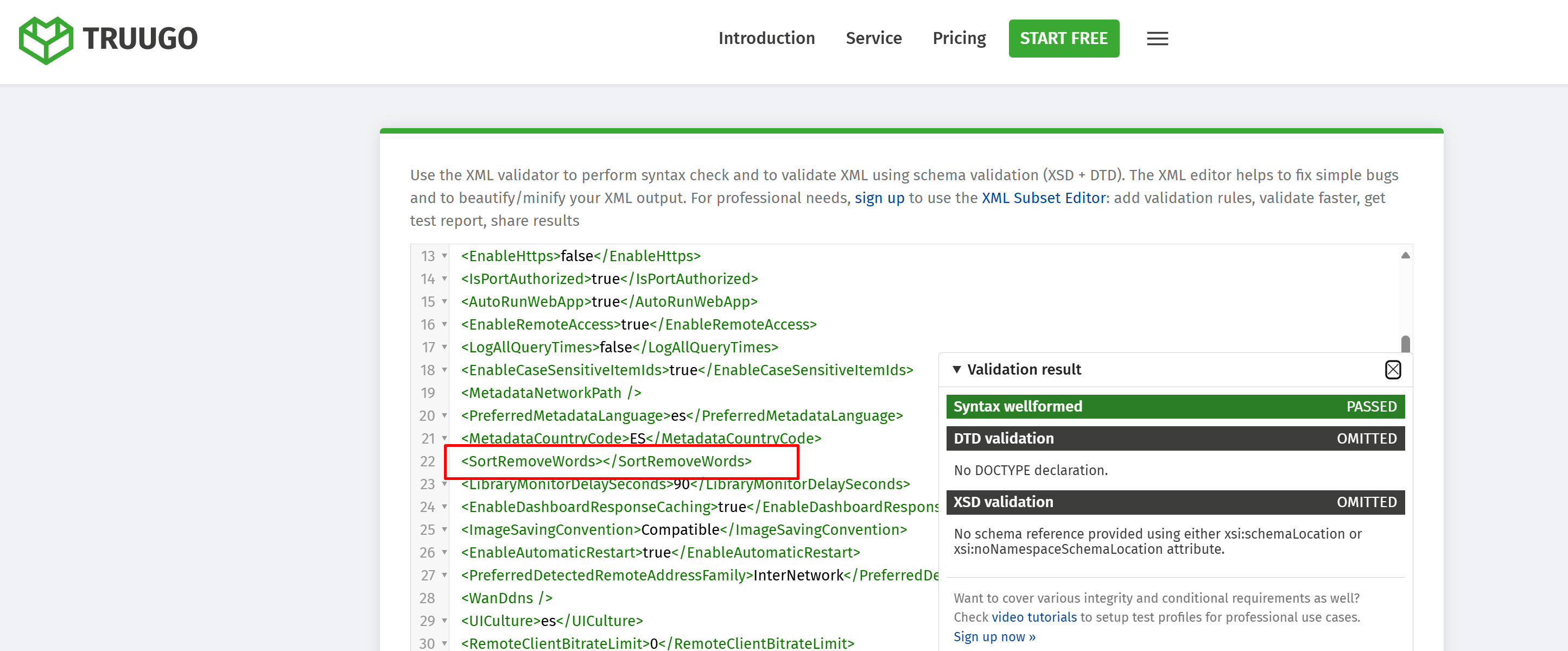This screenshot has width=1568, height=651.
Task: Click the editor scrollbar up arrow
Action: pyautogui.click(x=1405, y=256)
